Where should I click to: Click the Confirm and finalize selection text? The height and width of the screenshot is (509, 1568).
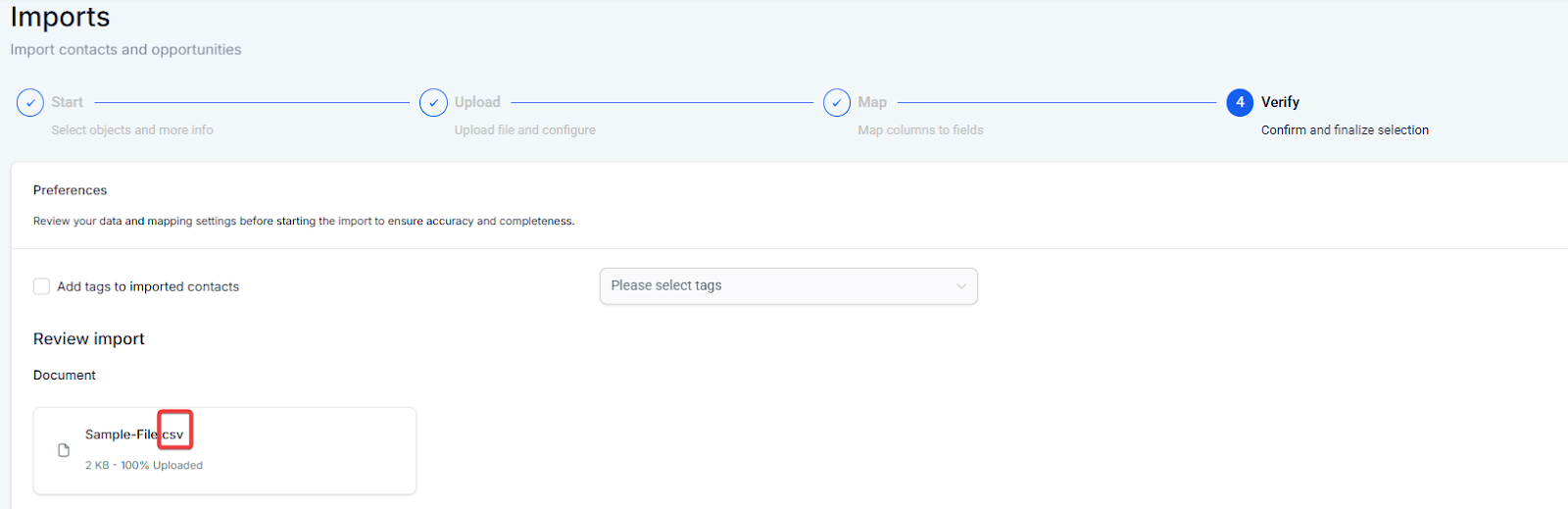[x=1345, y=129]
